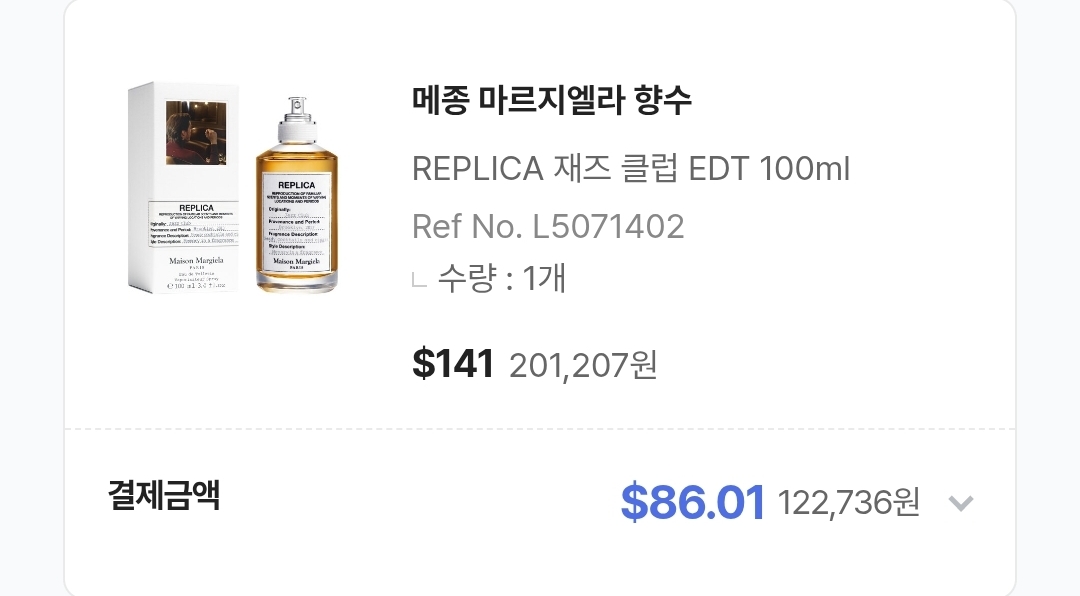Screen dimensions: 1080x596
Task: Select the REPLICA 재즈 클럽 EDT 100ml name
Action: 630,169
